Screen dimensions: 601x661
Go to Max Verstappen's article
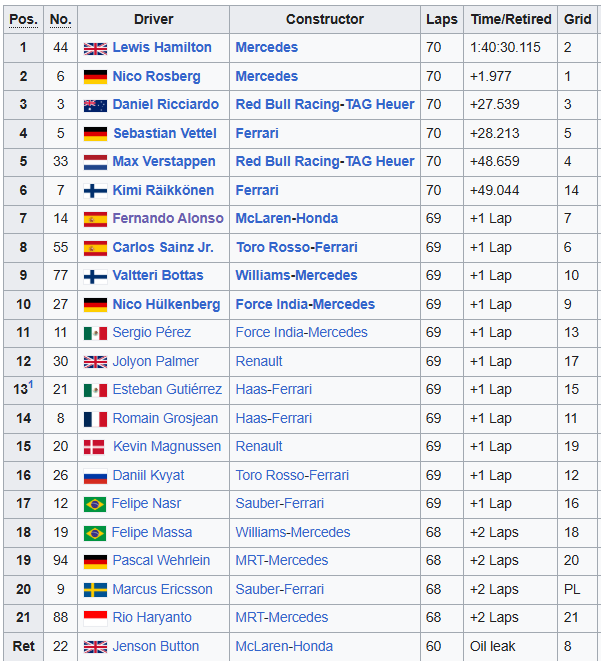tap(164, 161)
